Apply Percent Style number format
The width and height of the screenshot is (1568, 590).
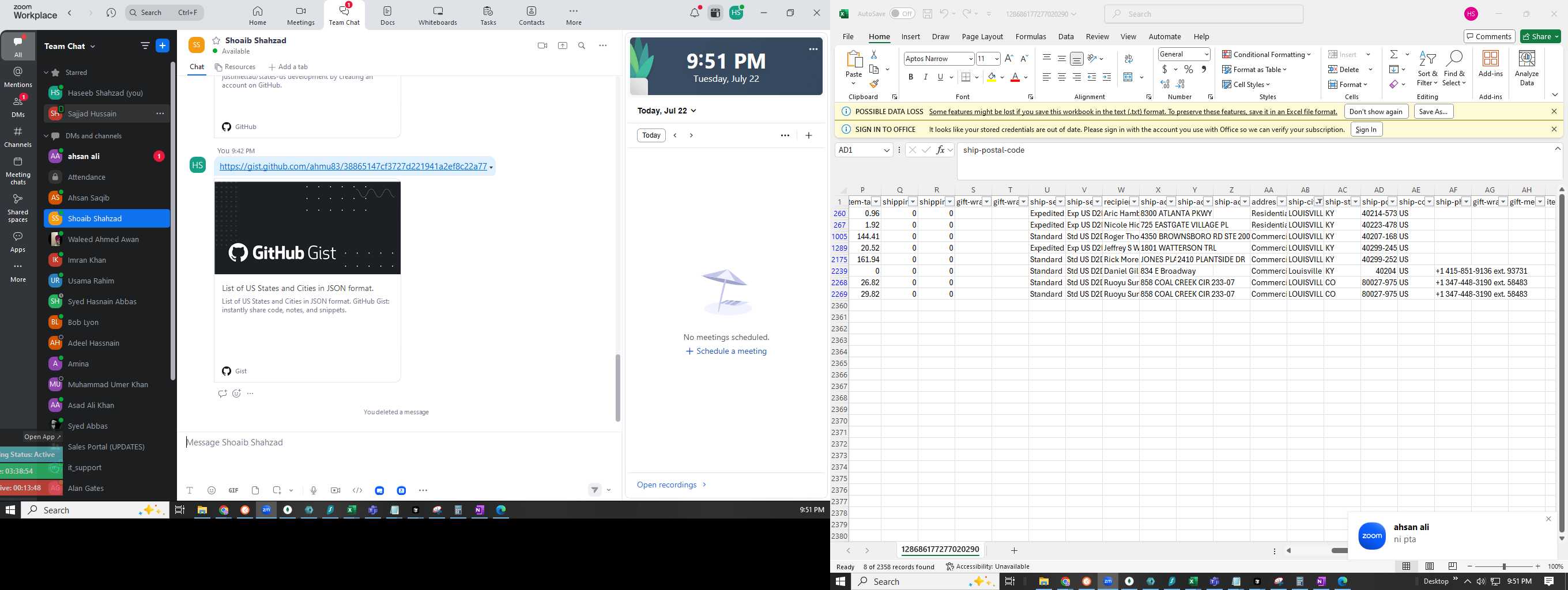1189,69
